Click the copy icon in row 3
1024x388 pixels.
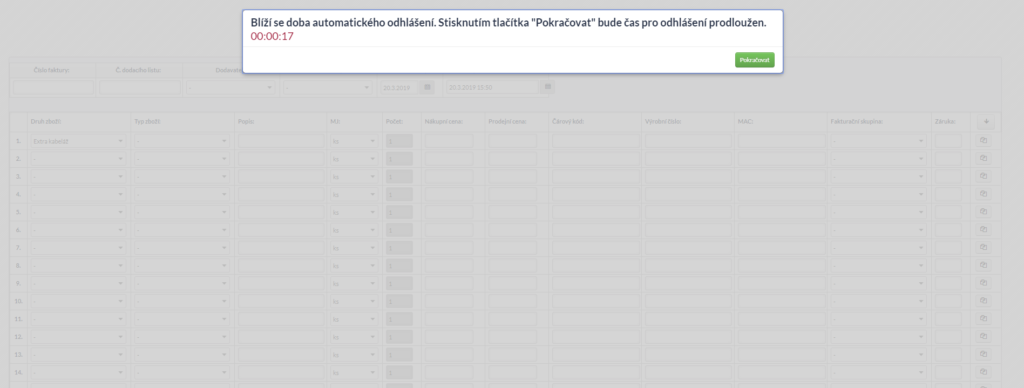[x=983, y=176]
